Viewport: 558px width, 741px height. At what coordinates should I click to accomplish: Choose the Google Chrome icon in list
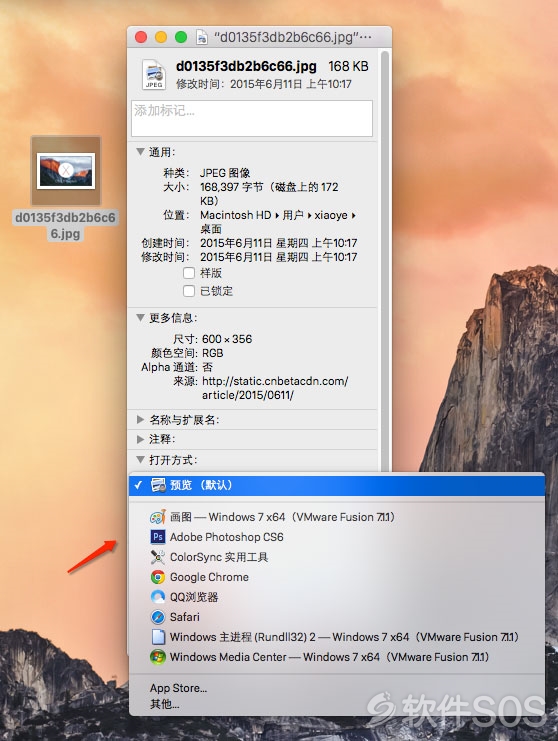(x=158, y=577)
